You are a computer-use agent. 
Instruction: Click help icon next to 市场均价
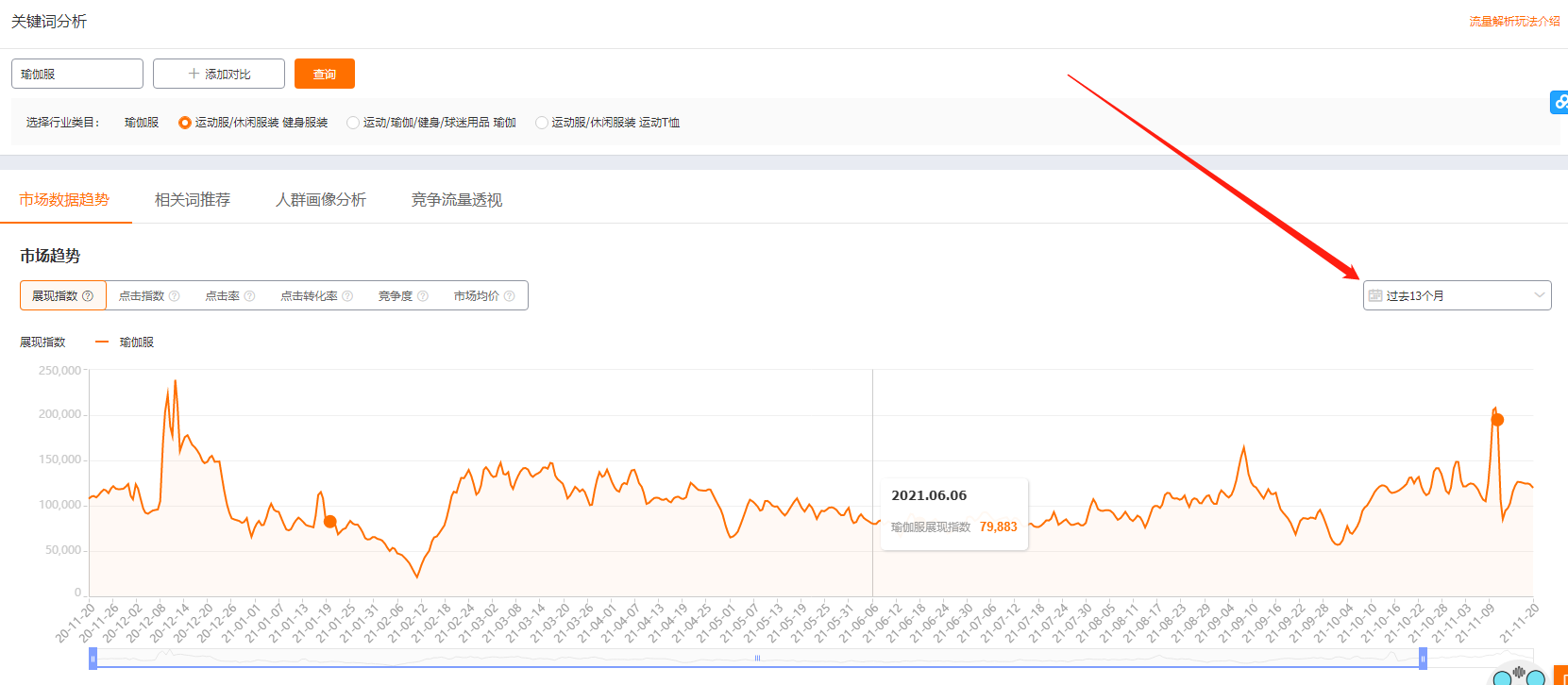pyautogui.click(x=510, y=296)
